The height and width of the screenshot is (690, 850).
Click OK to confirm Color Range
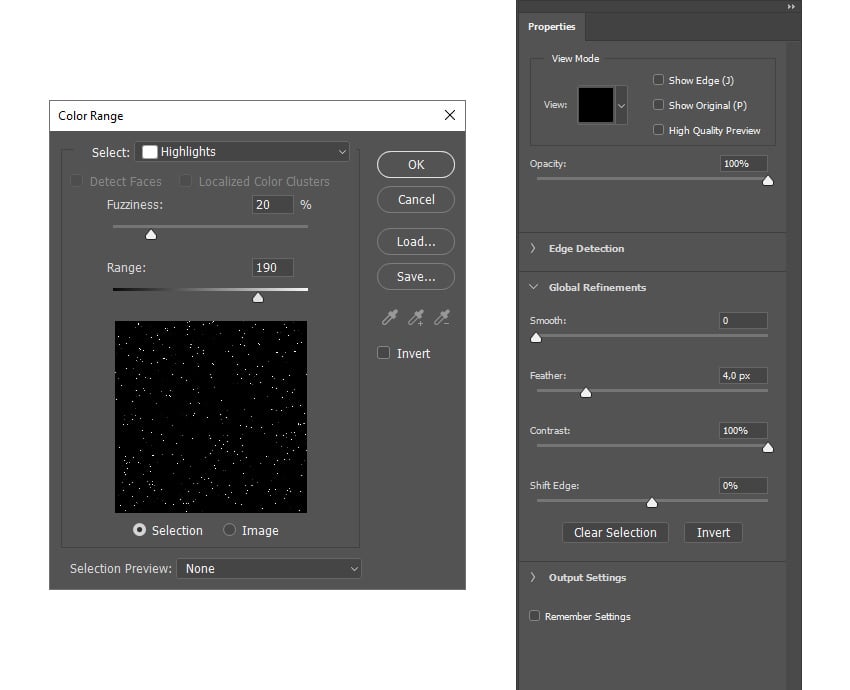tap(416, 165)
